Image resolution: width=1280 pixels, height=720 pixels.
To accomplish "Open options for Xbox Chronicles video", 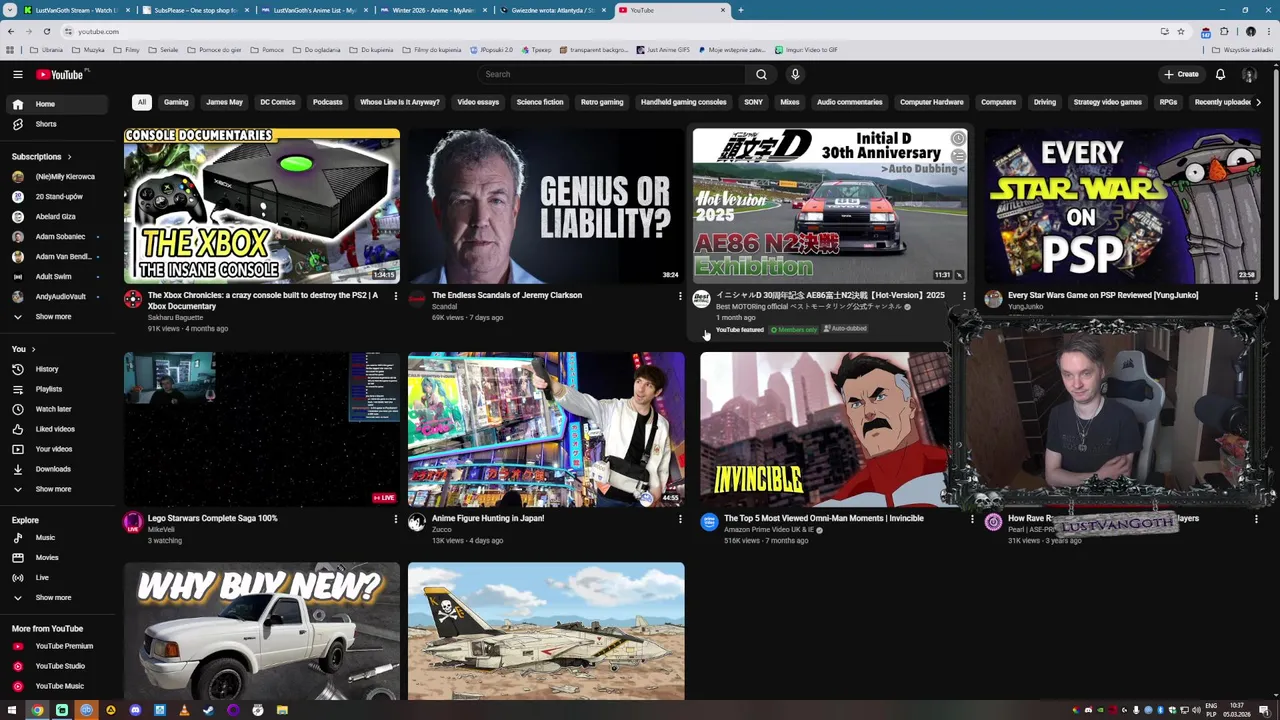I will click(396, 296).
